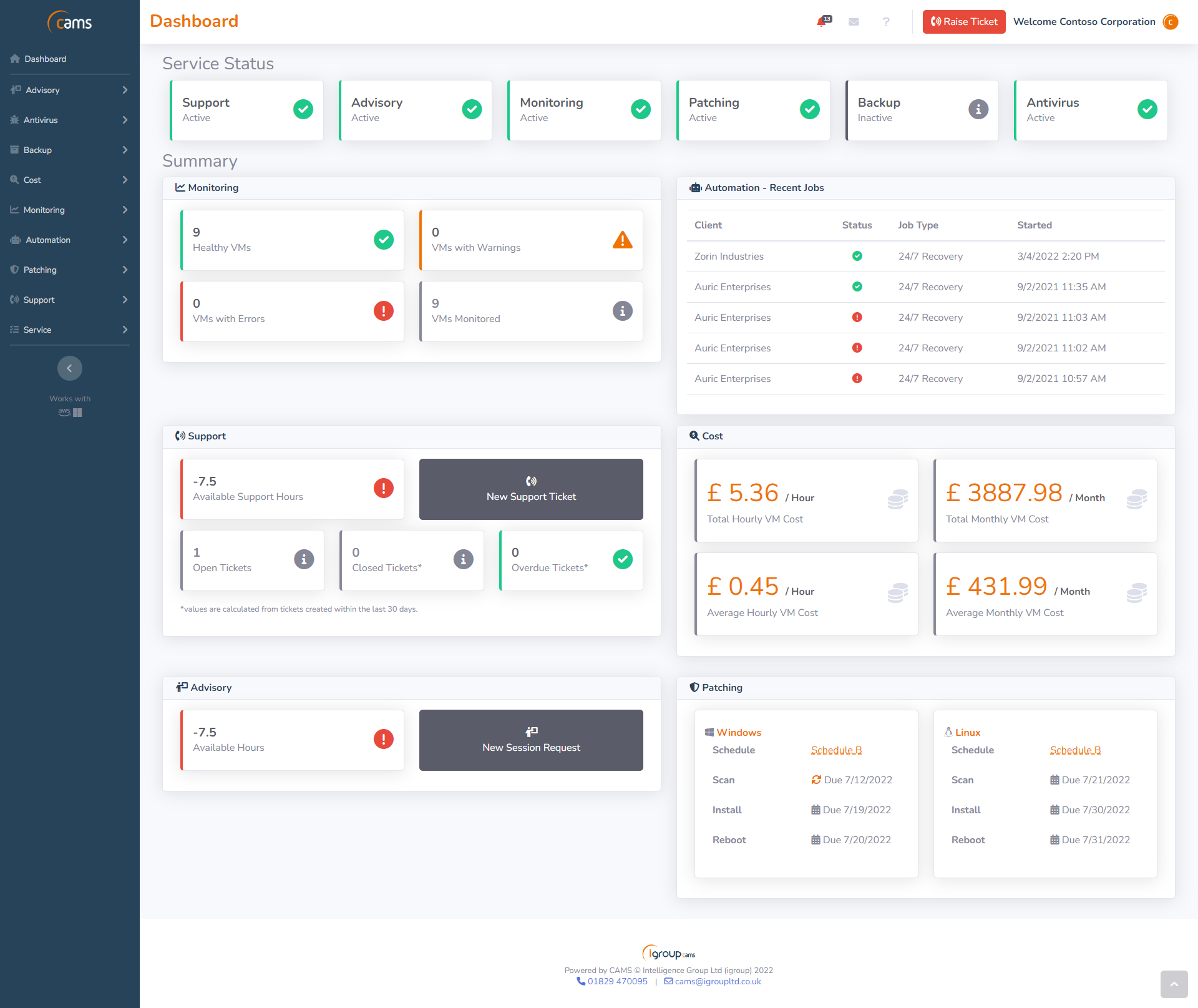Click the New Support Ticket button
Screen dimensions: 1198x1008
coord(531,489)
